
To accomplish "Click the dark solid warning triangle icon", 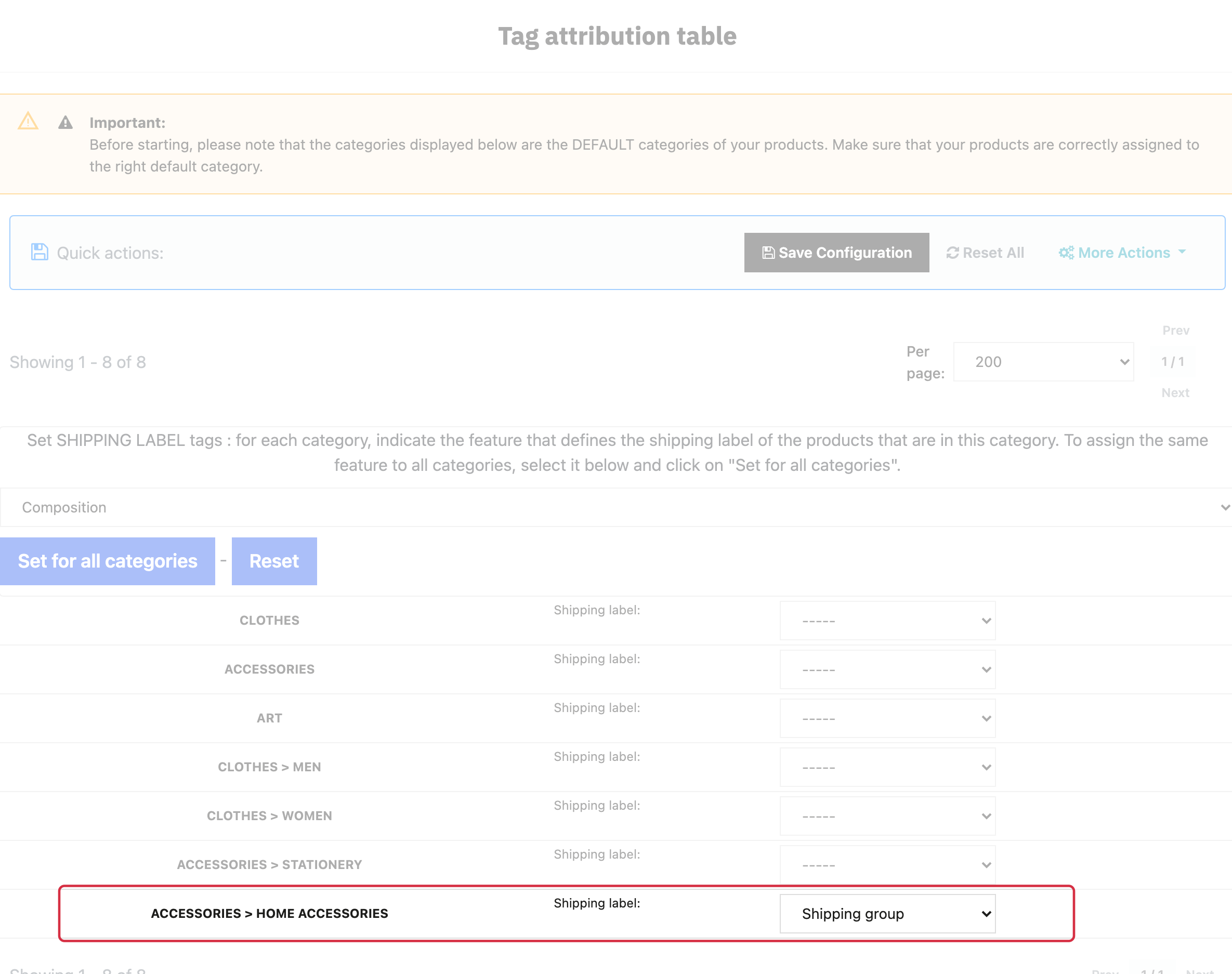I will point(65,123).
